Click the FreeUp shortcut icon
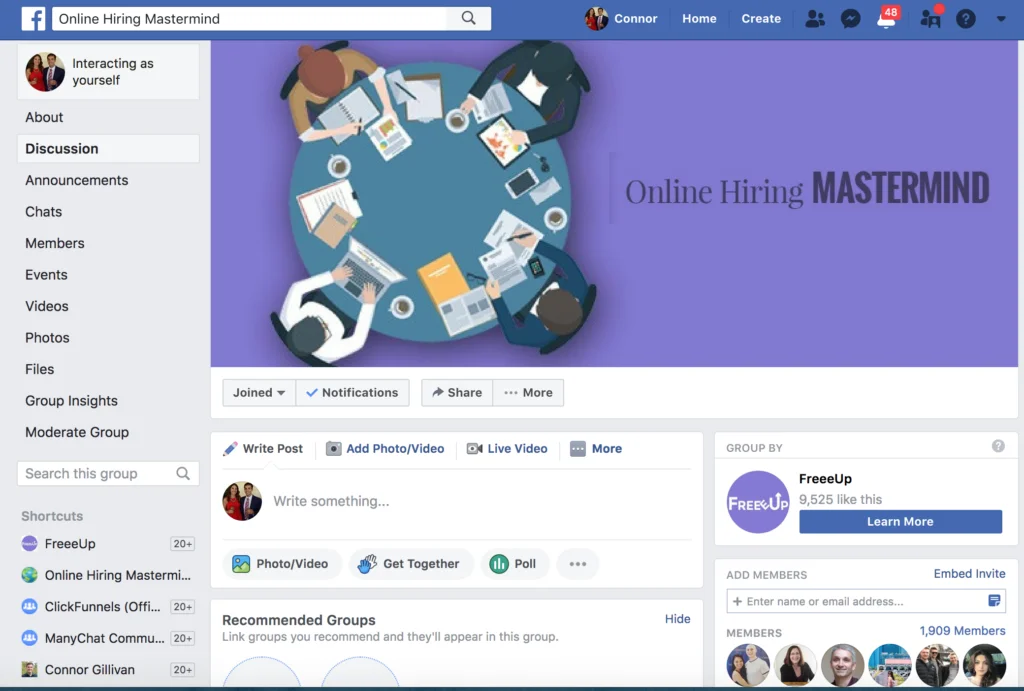 (x=29, y=543)
